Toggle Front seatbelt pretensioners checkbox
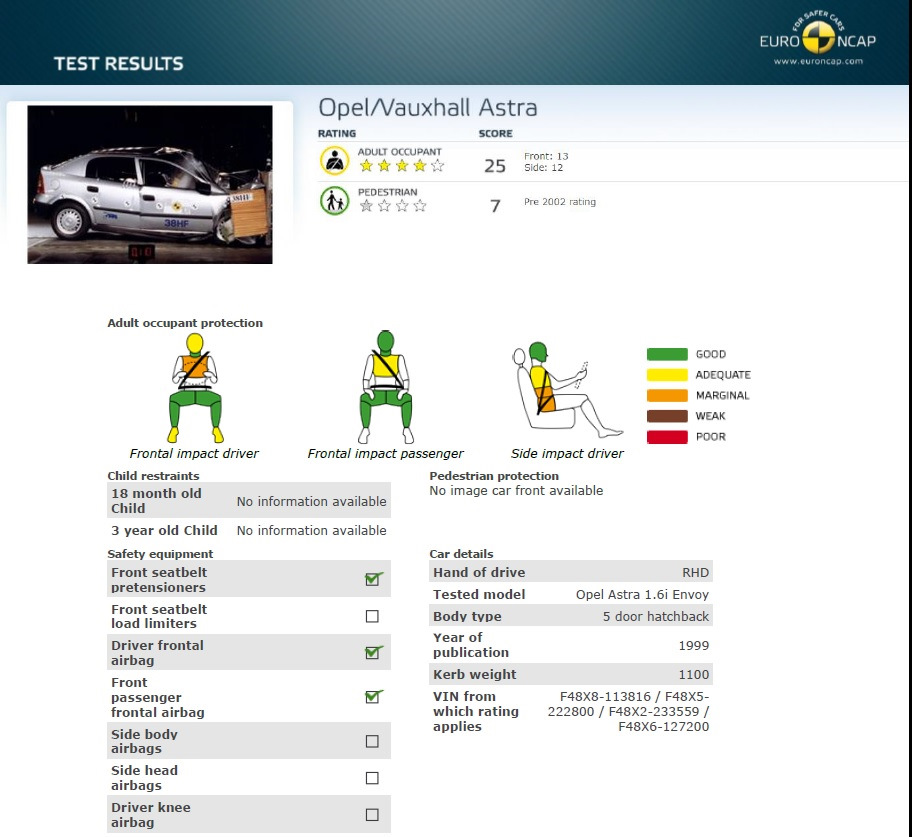Screen dimensions: 912x837 [x=372, y=579]
